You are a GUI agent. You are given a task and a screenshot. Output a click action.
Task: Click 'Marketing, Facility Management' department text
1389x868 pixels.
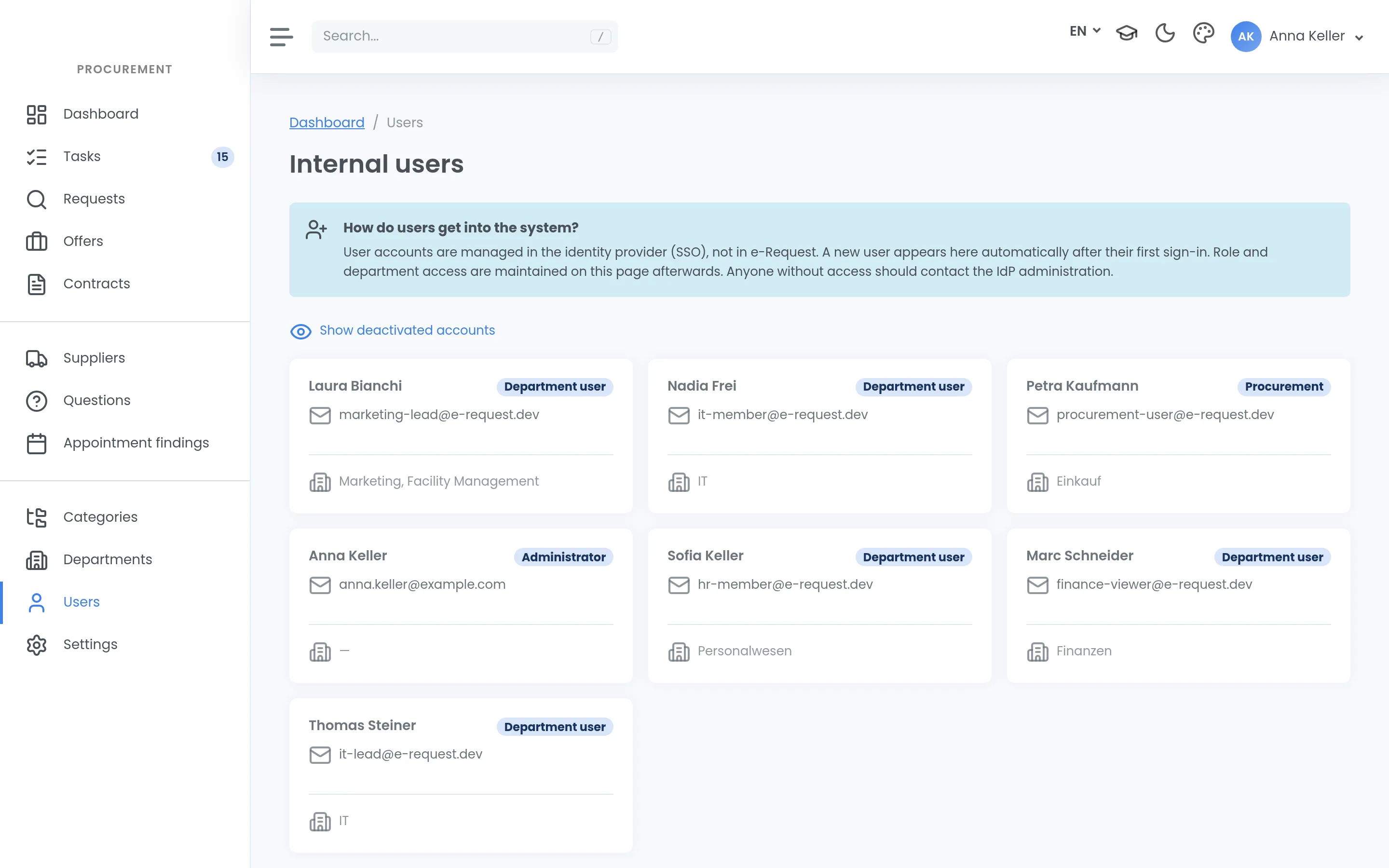pos(438,481)
